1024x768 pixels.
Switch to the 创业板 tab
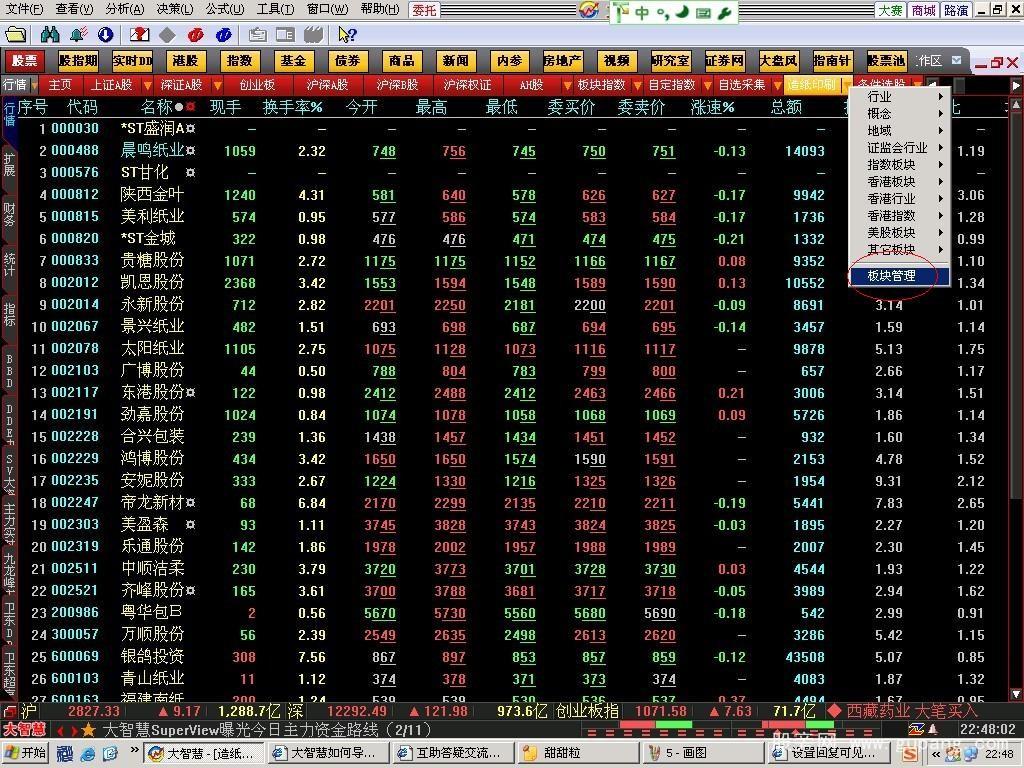coord(257,85)
